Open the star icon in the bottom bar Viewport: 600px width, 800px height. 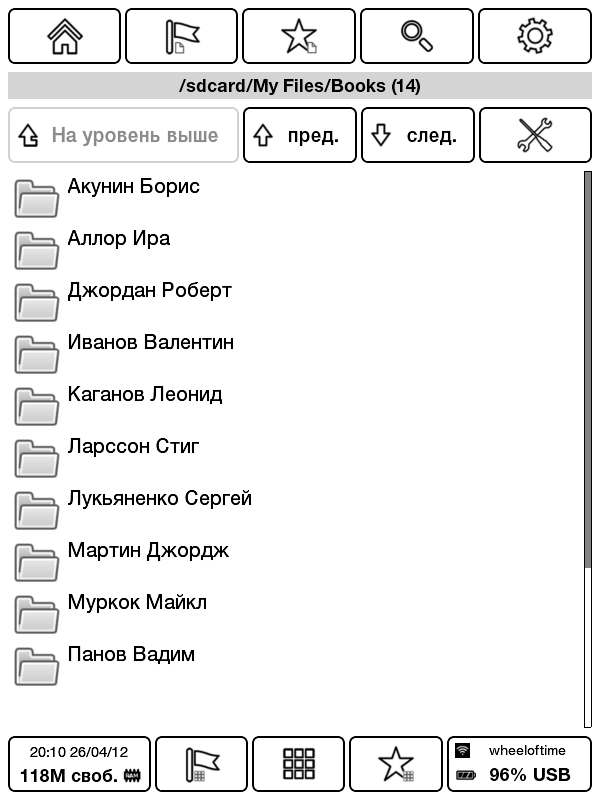coord(395,764)
